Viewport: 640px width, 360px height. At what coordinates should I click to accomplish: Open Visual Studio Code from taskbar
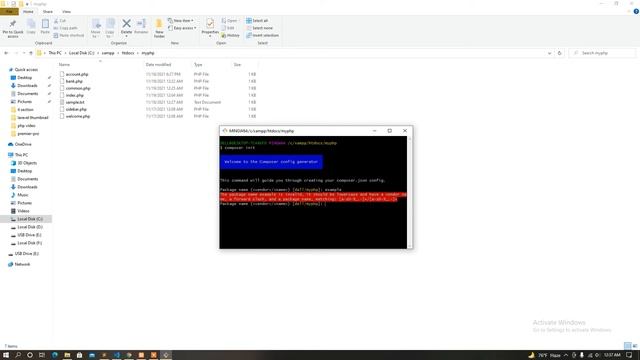click(117, 355)
